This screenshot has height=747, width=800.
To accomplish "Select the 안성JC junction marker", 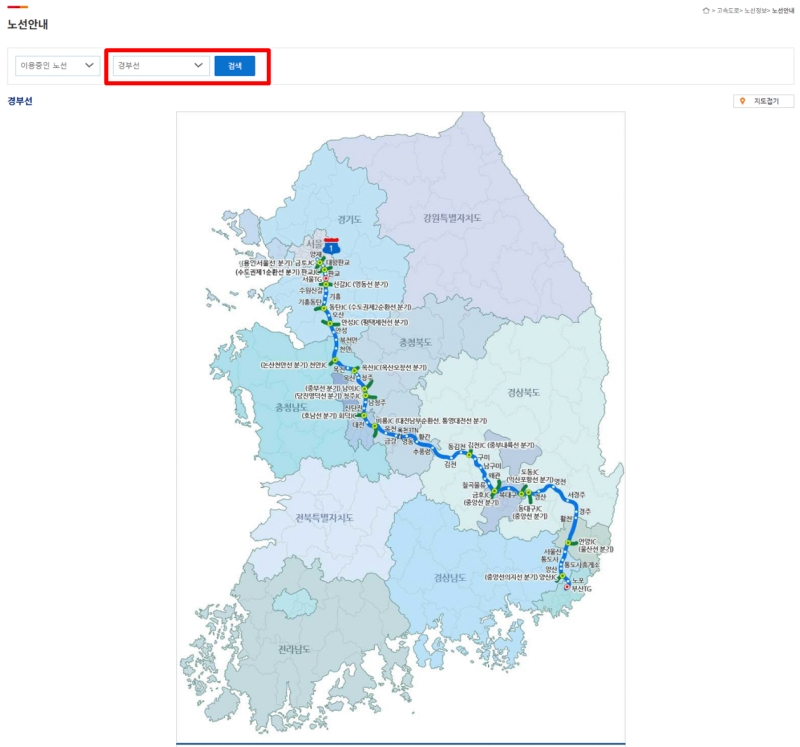I will 330,323.
